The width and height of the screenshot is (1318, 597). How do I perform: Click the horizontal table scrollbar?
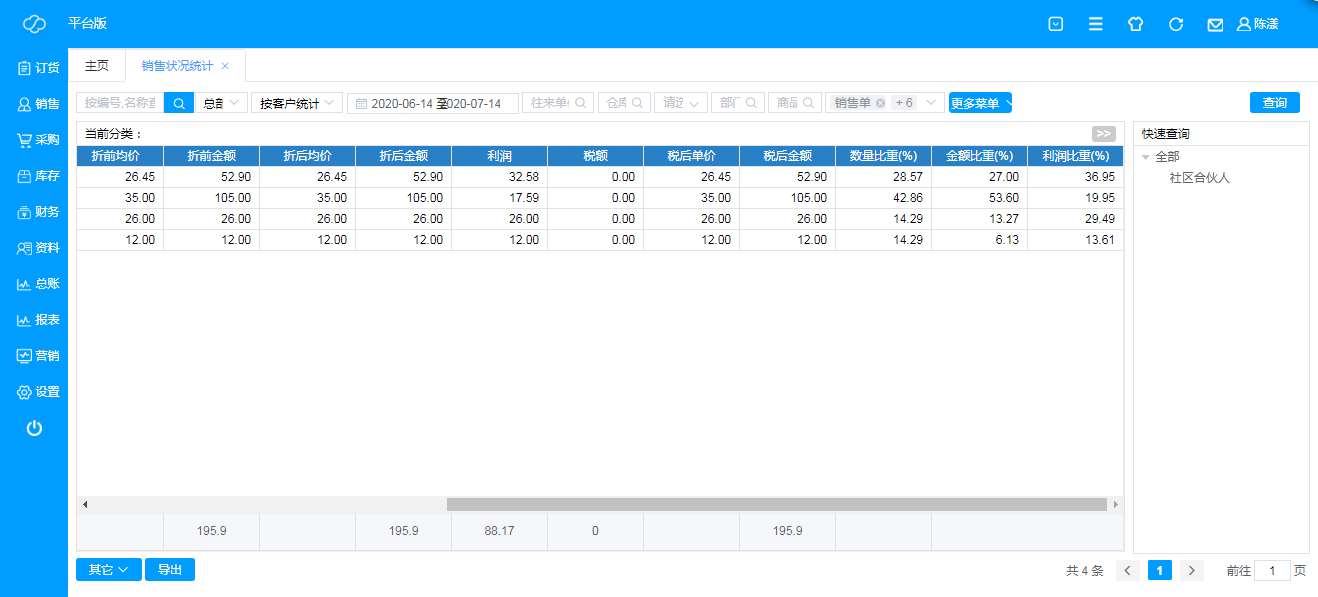click(776, 505)
